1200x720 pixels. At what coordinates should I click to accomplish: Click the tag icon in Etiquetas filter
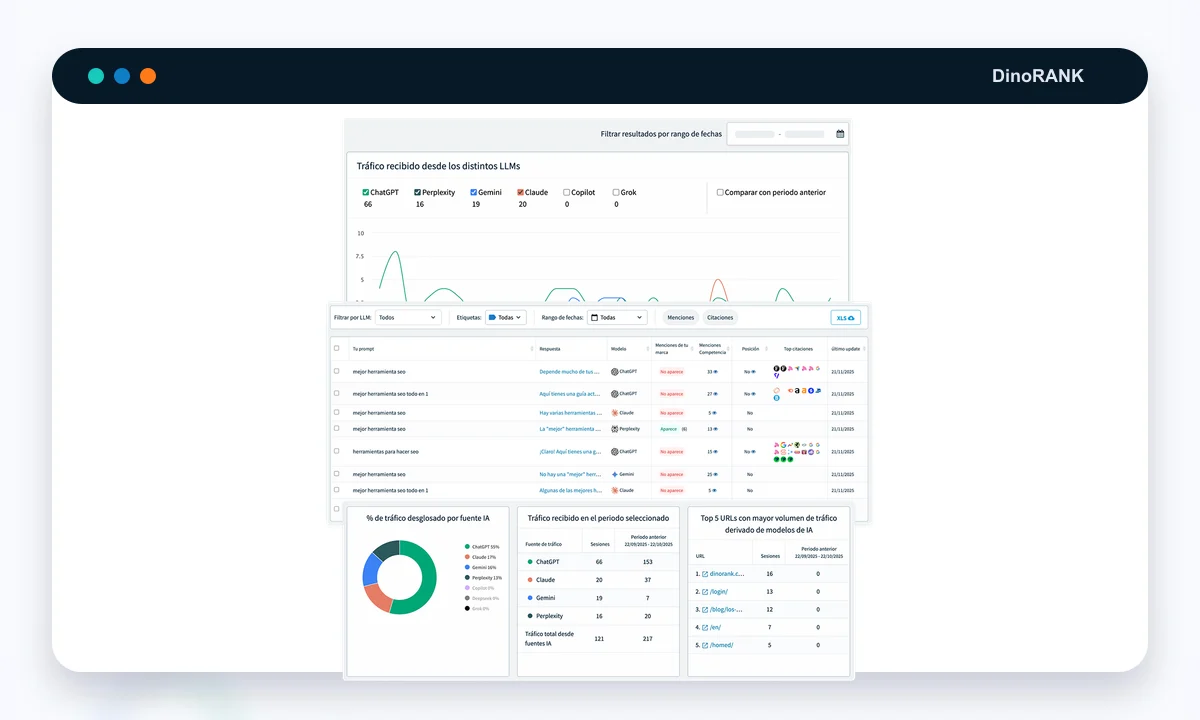(x=492, y=317)
